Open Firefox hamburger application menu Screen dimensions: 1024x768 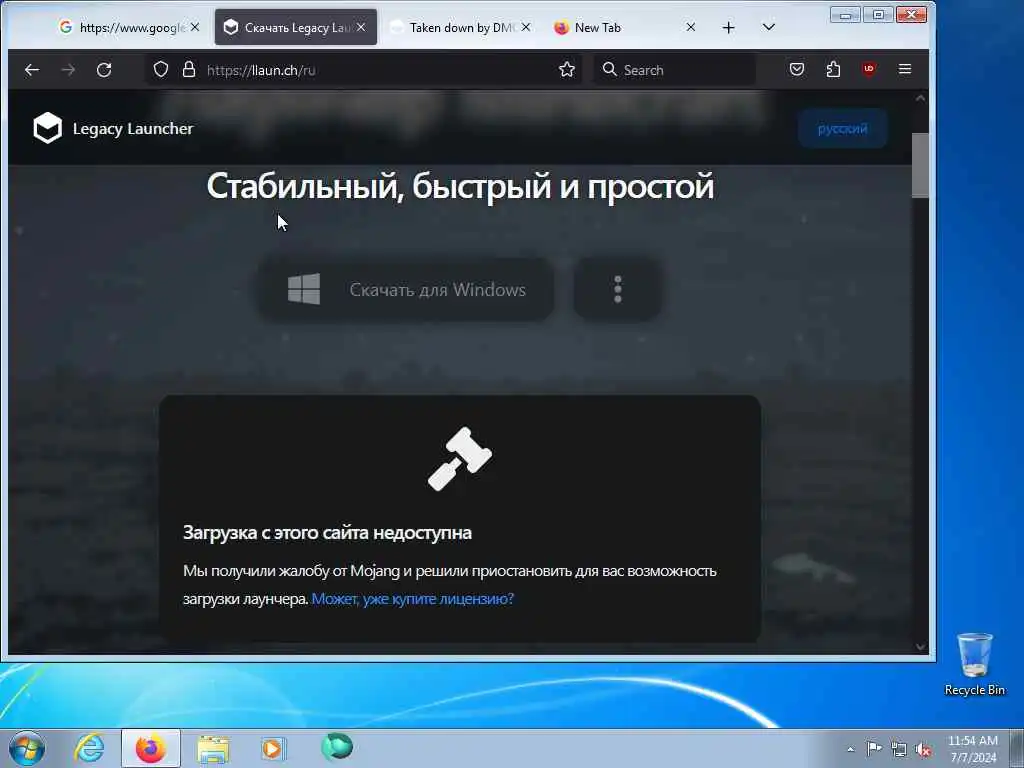904,69
